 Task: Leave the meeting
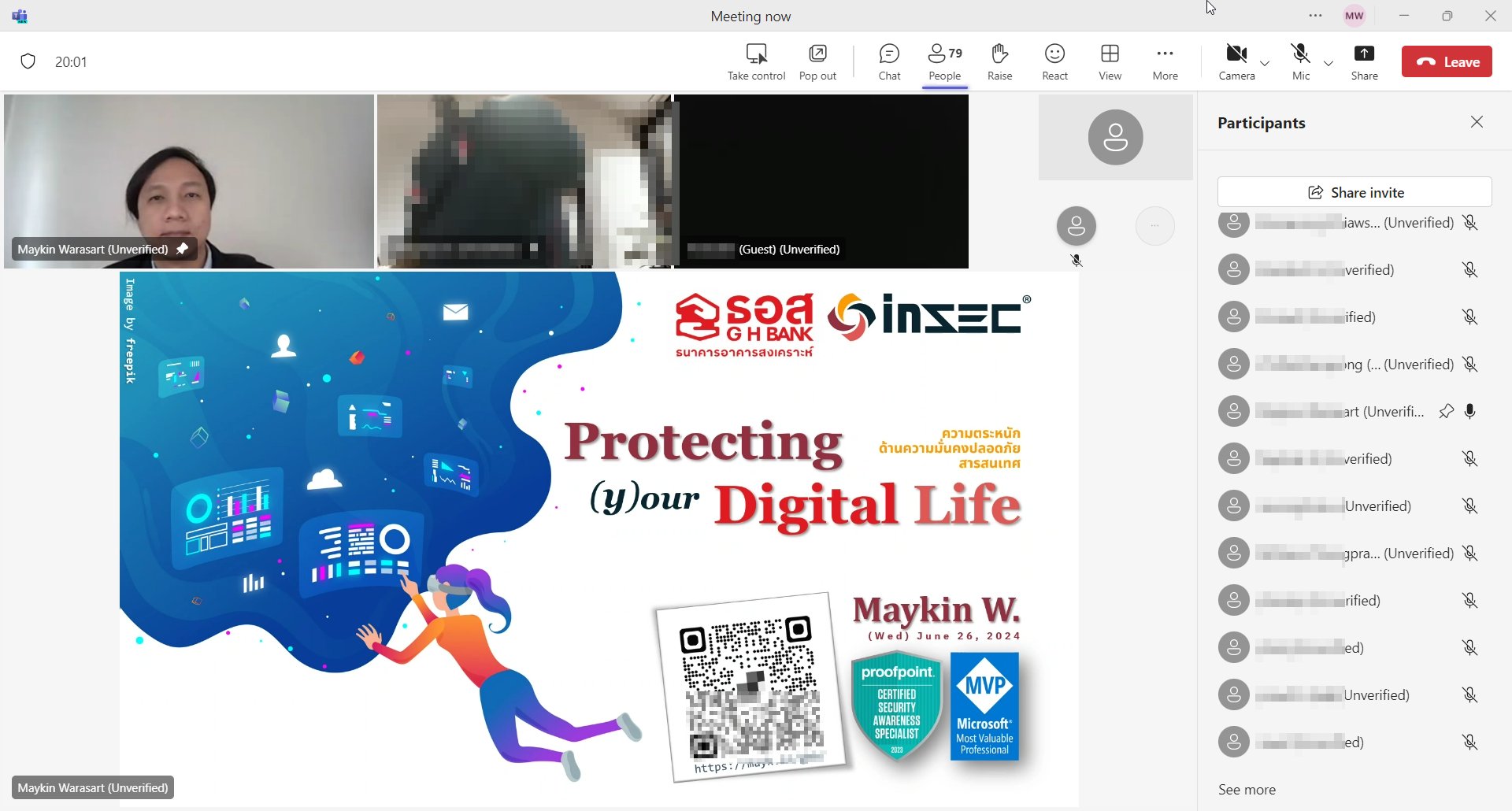click(x=1447, y=61)
